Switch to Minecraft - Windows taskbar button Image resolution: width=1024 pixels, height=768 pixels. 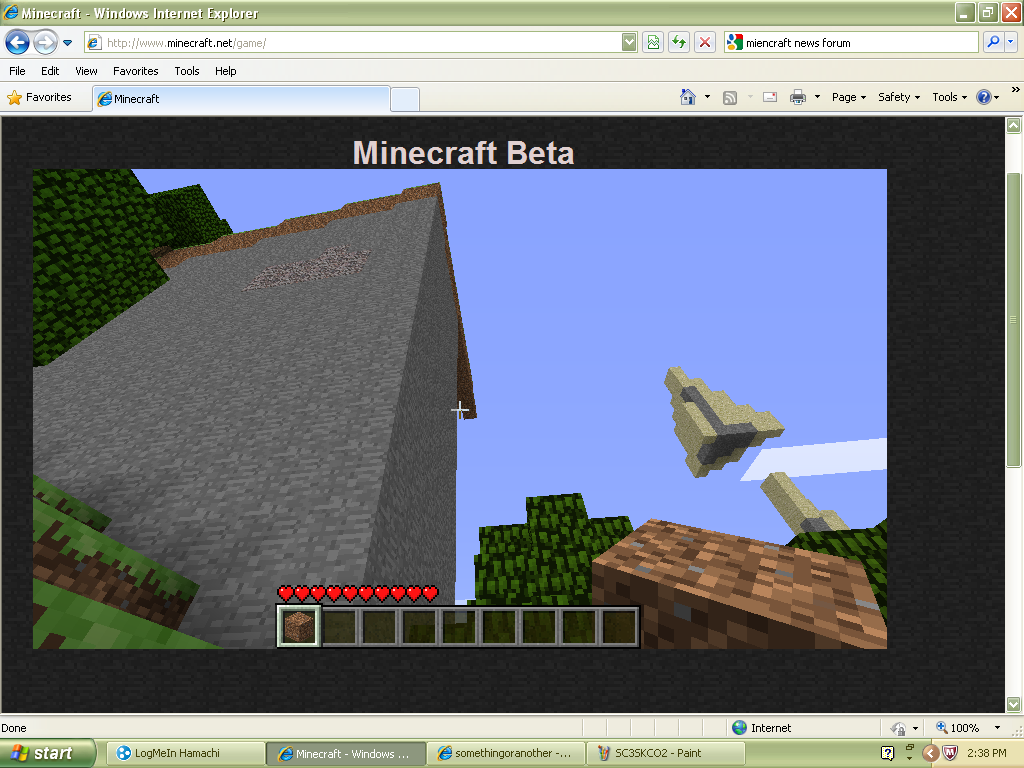[345, 753]
